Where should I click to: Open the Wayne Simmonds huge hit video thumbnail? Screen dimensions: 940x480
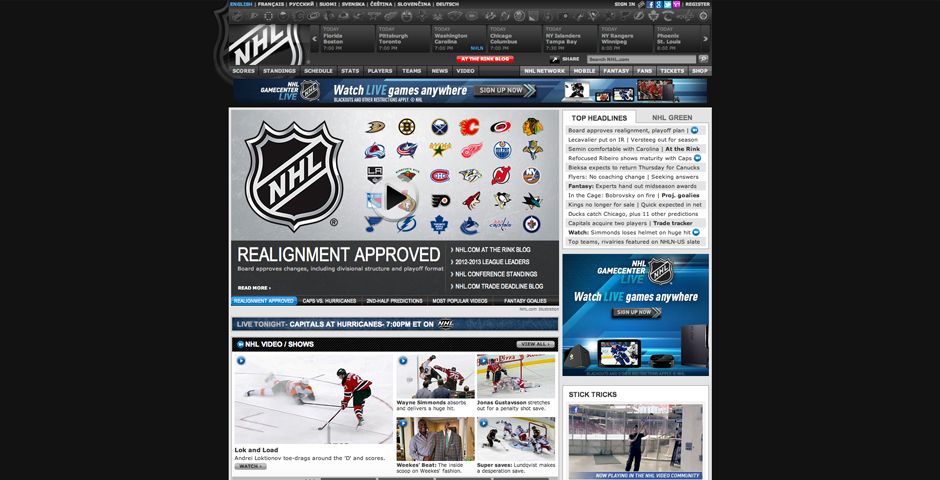(x=435, y=376)
